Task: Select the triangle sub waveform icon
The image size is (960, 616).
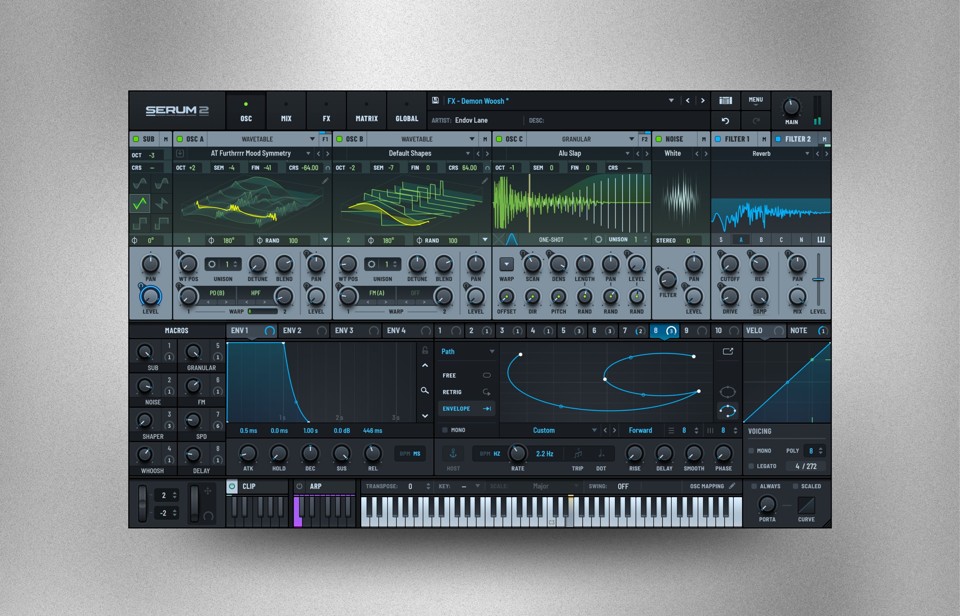Action: point(140,203)
